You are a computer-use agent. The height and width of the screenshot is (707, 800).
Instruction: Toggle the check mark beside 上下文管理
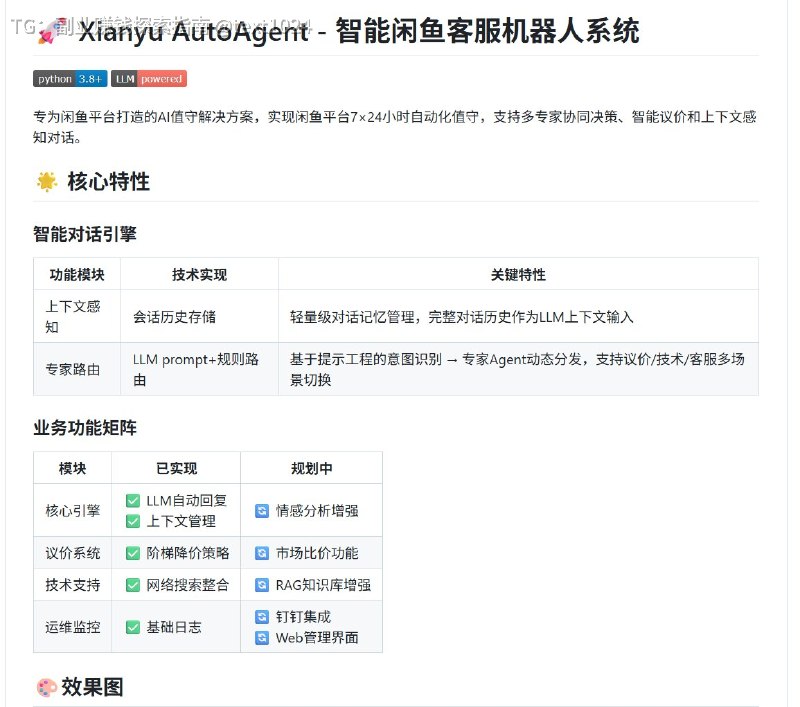[132, 520]
